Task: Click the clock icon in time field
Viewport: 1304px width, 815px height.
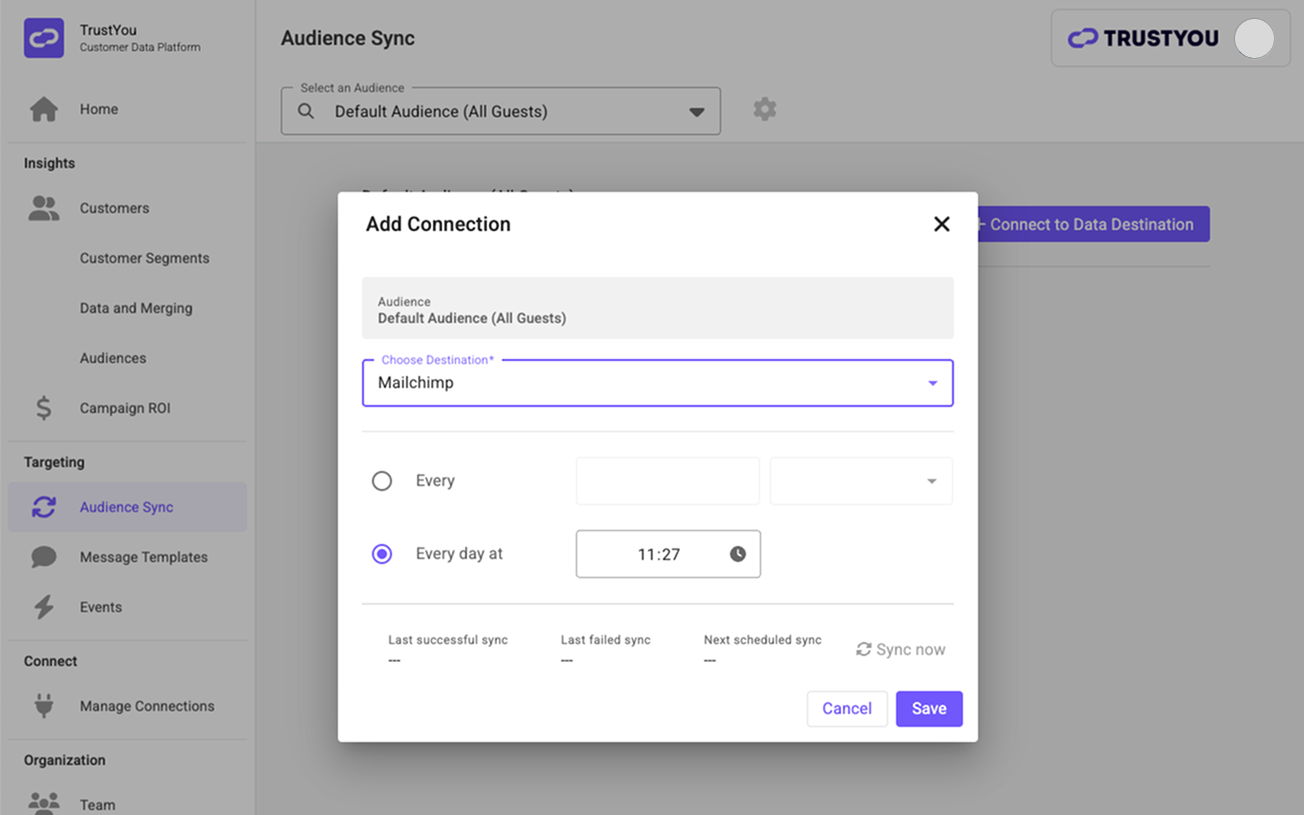Action: 738,554
